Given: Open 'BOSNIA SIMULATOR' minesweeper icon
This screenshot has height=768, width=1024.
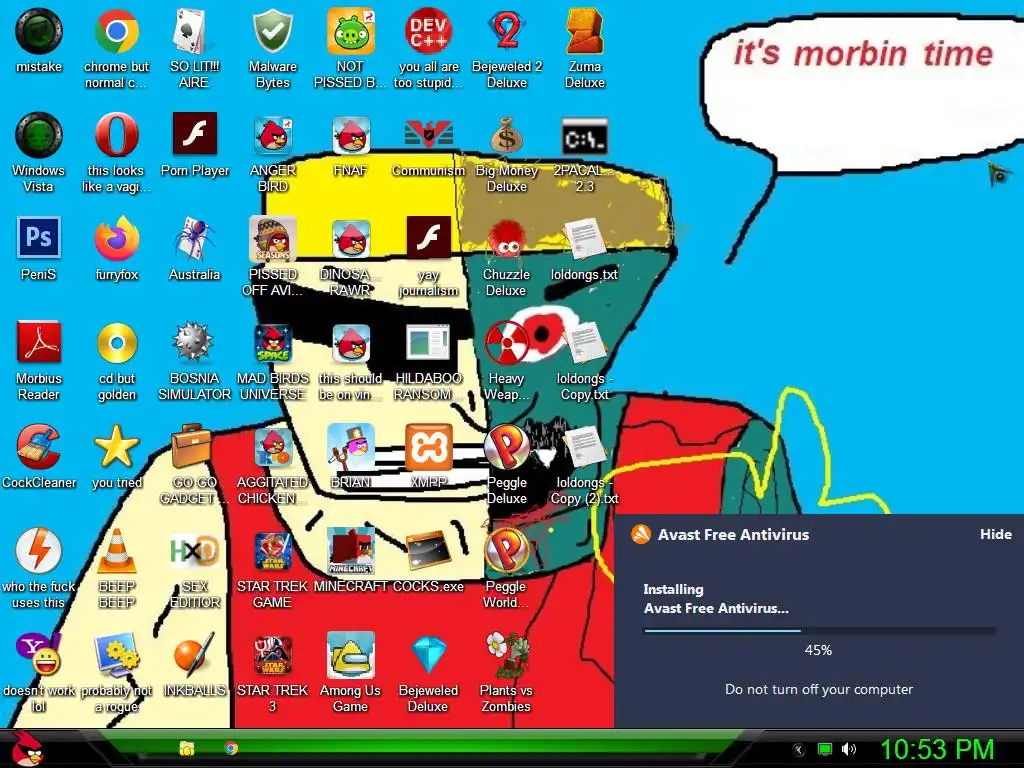Looking at the screenshot, I should tap(194, 343).
